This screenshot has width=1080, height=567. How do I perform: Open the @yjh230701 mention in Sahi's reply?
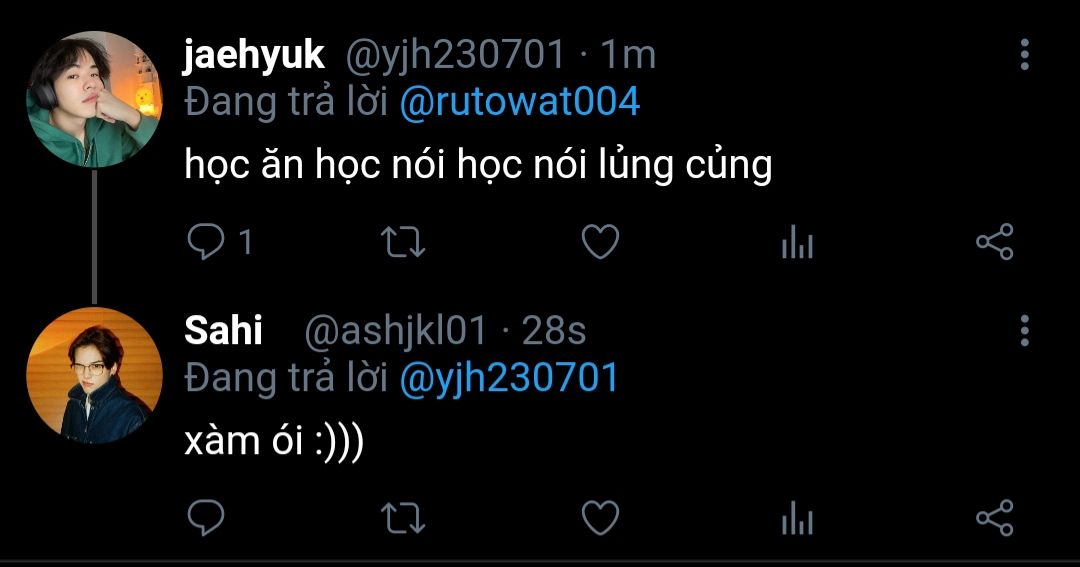[x=509, y=378]
